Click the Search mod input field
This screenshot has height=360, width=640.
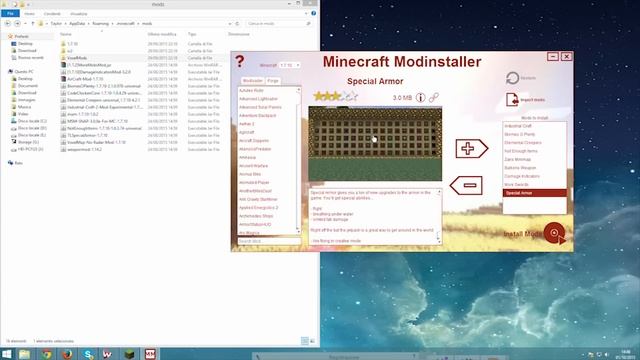[x=269, y=241]
